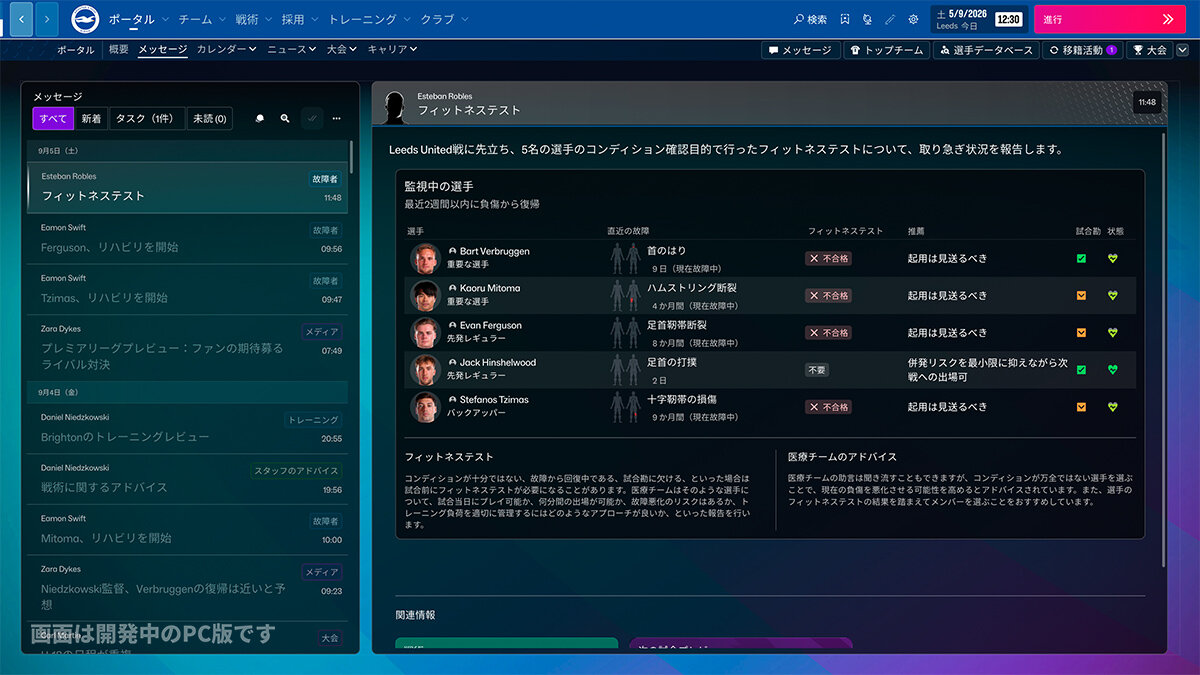Open the プレミアリーグプレビュー media message
This screenshot has width=1200, height=675.
tap(187, 347)
